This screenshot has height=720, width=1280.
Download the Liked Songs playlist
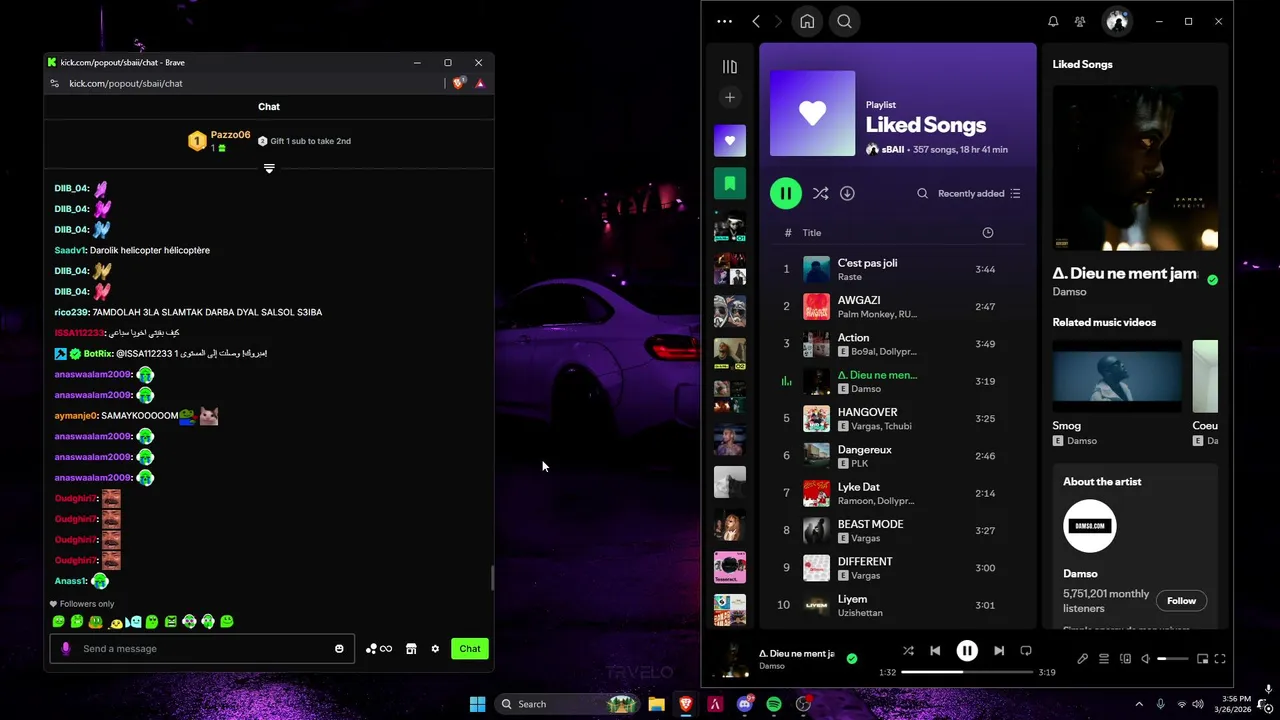click(847, 193)
